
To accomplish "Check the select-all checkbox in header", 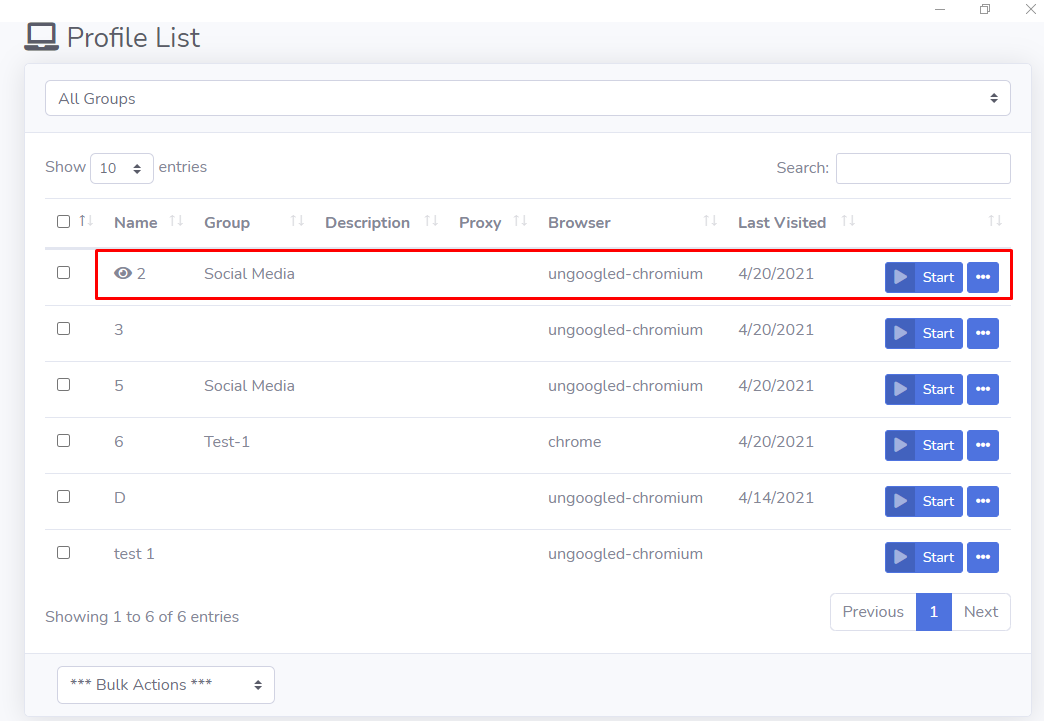I will 63,222.
